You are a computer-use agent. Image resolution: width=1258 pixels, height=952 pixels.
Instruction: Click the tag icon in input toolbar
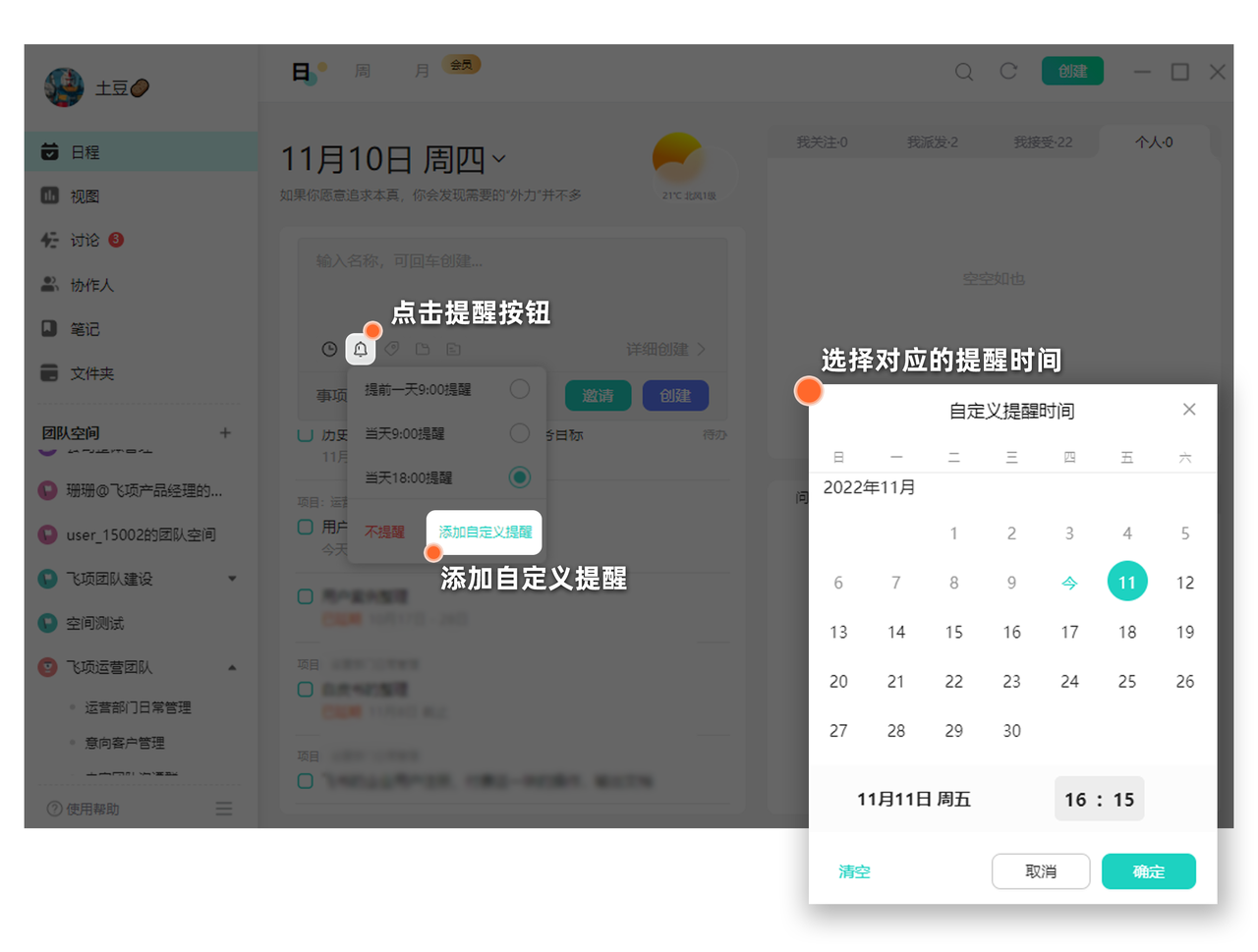(392, 349)
